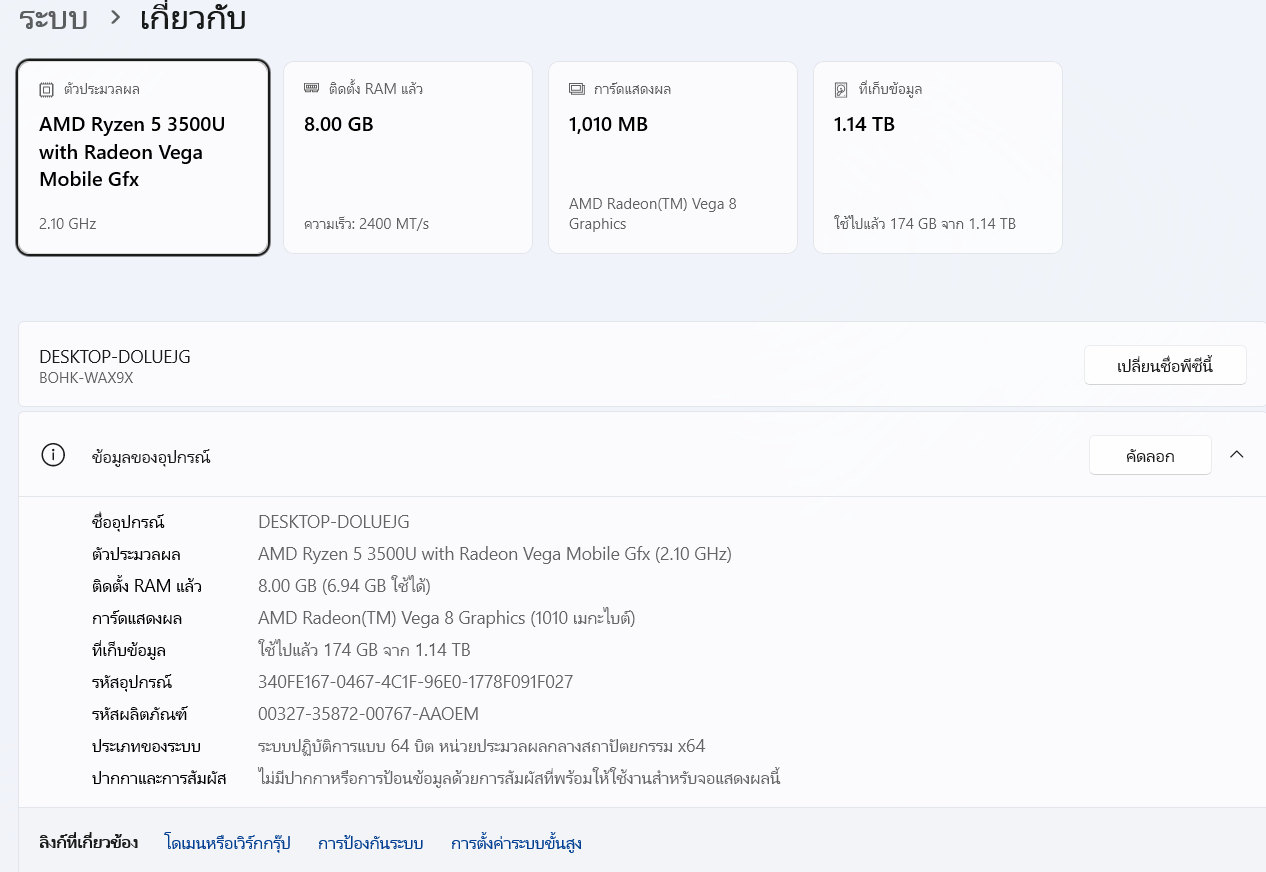1266x872 pixels.
Task: Select the 1,010 MB graphics card tile
Action: (673, 158)
